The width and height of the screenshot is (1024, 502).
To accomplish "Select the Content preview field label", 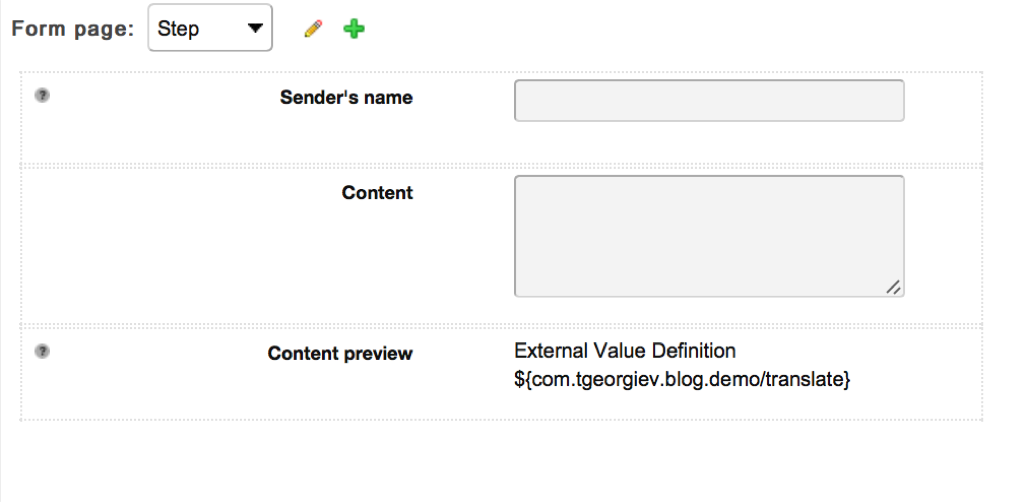I will click(x=340, y=353).
